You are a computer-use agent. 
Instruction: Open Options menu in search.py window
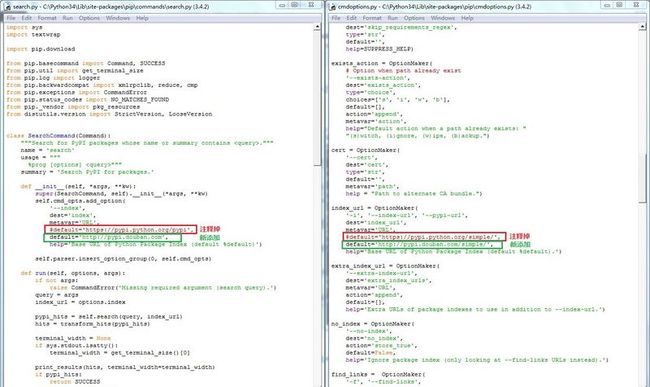(x=89, y=18)
